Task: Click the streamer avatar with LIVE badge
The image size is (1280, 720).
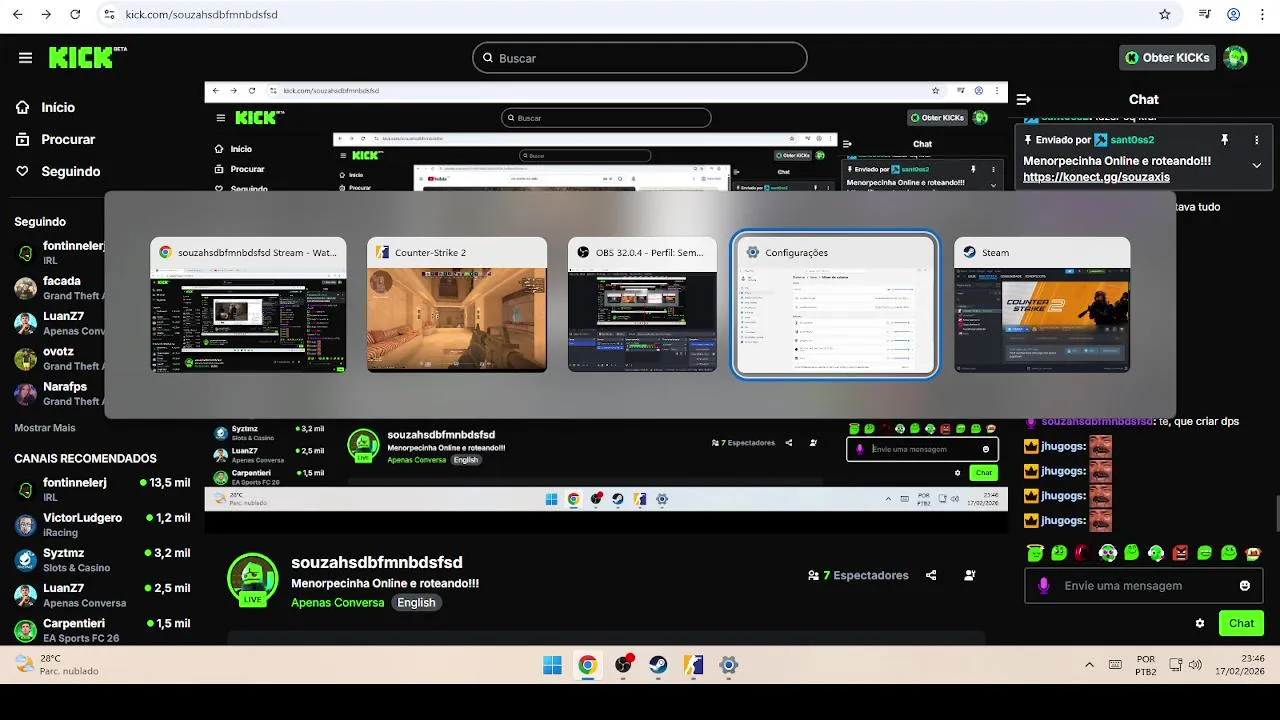Action: pyautogui.click(x=252, y=580)
